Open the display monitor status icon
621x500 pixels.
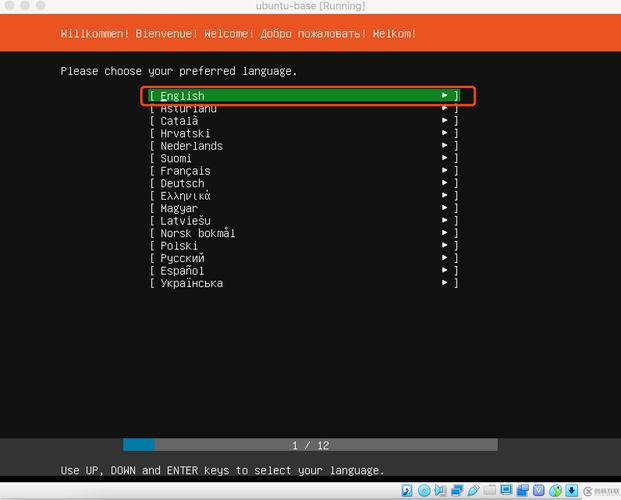click(x=506, y=491)
